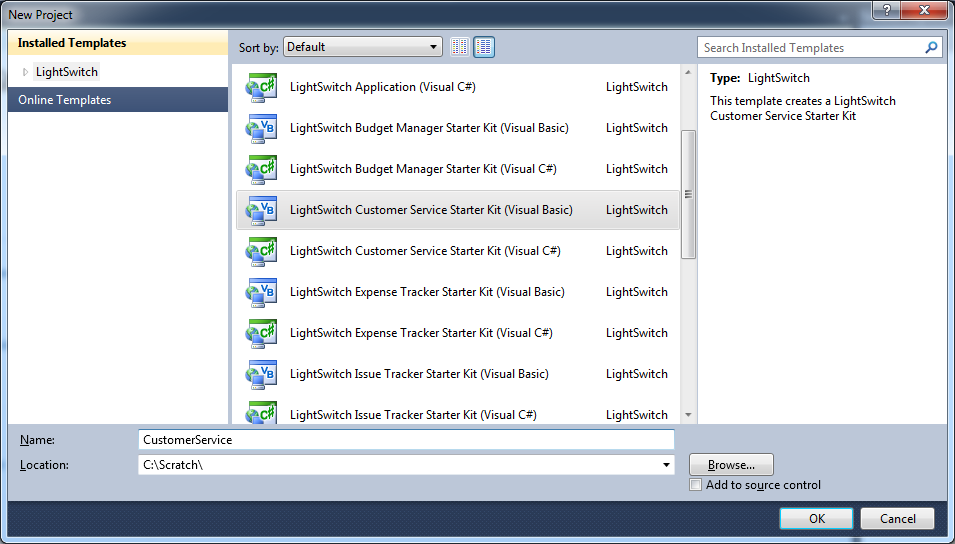Viewport: 955px width, 544px height.
Task: Click the Expense Tracker Visual Basic template icon
Action: [261, 292]
